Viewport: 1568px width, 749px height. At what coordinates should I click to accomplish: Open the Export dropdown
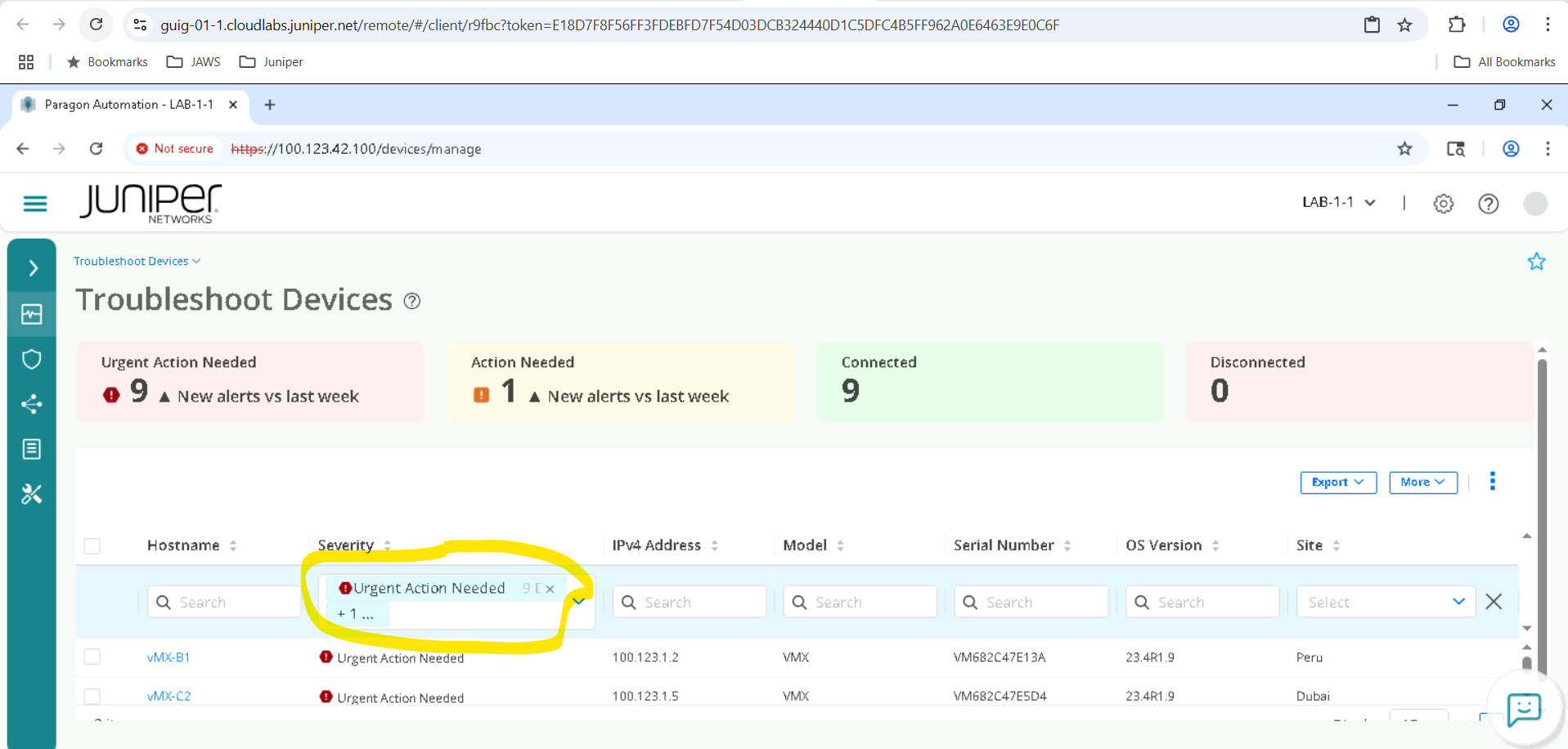pyautogui.click(x=1337, y=482)
